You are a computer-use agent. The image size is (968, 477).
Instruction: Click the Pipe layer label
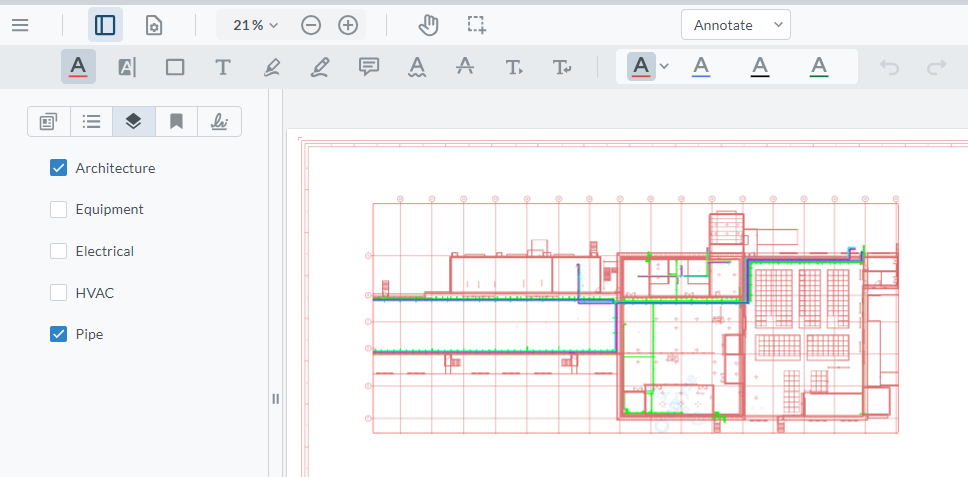(x=90, y=334)
